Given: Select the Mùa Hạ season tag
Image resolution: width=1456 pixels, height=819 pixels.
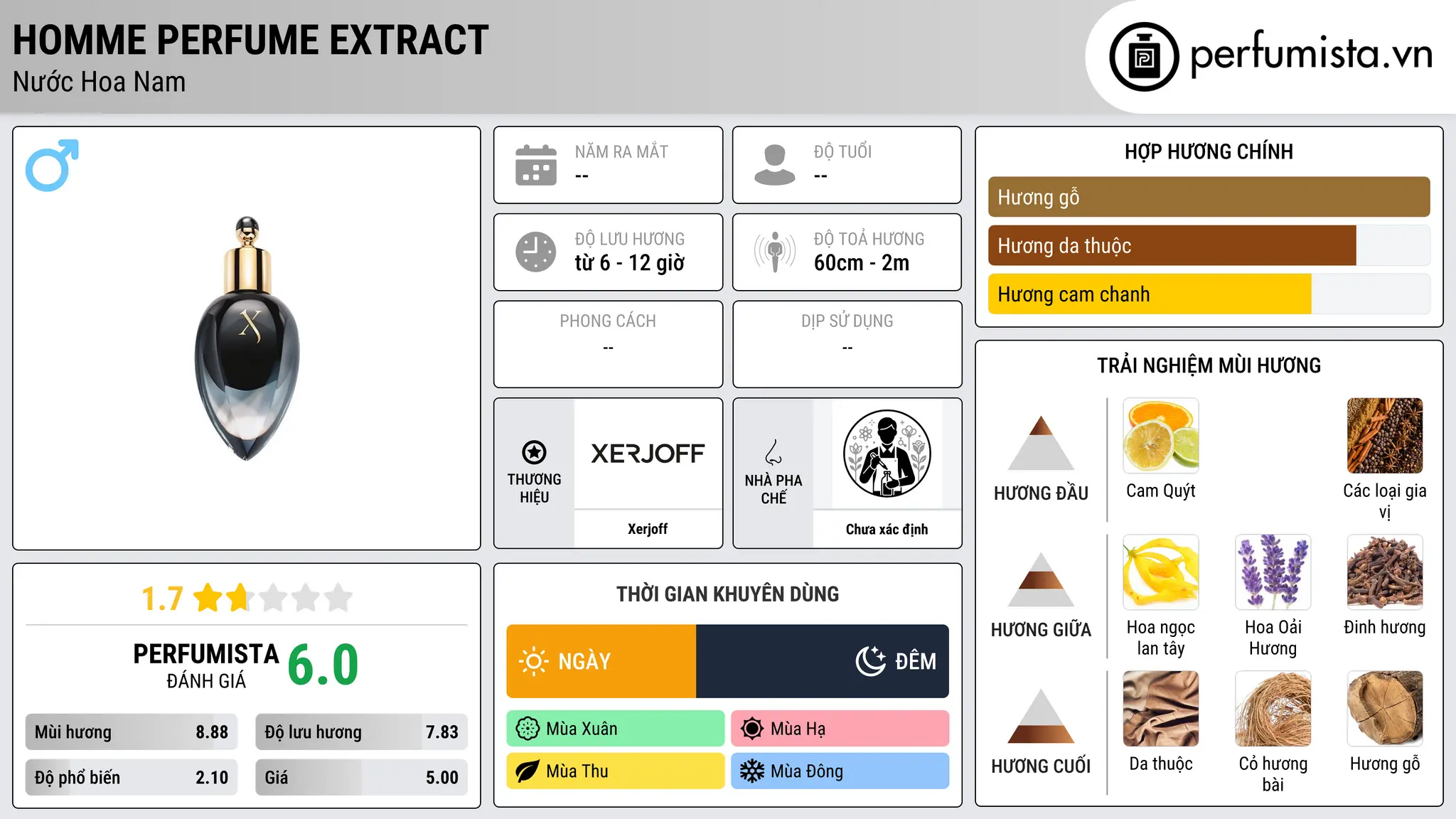Looking at the screenshot, I should coord(840,729).
